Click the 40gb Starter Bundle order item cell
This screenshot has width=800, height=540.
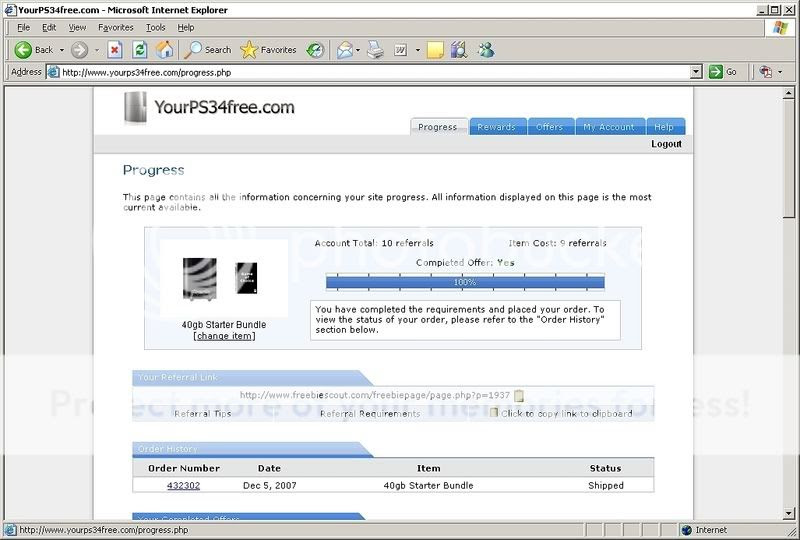coord(429,485)
